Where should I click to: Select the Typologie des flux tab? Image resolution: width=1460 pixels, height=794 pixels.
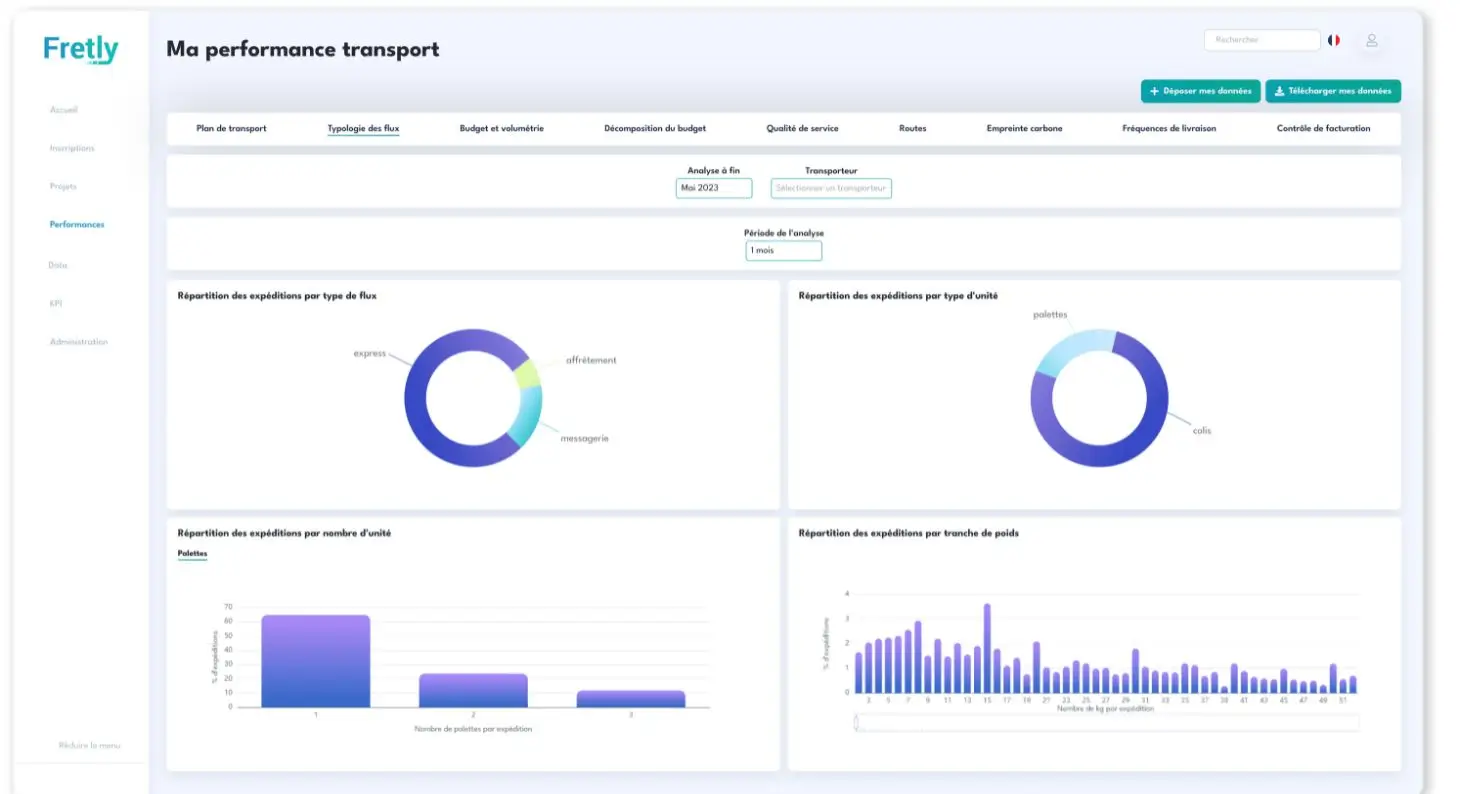pos(363,128)
